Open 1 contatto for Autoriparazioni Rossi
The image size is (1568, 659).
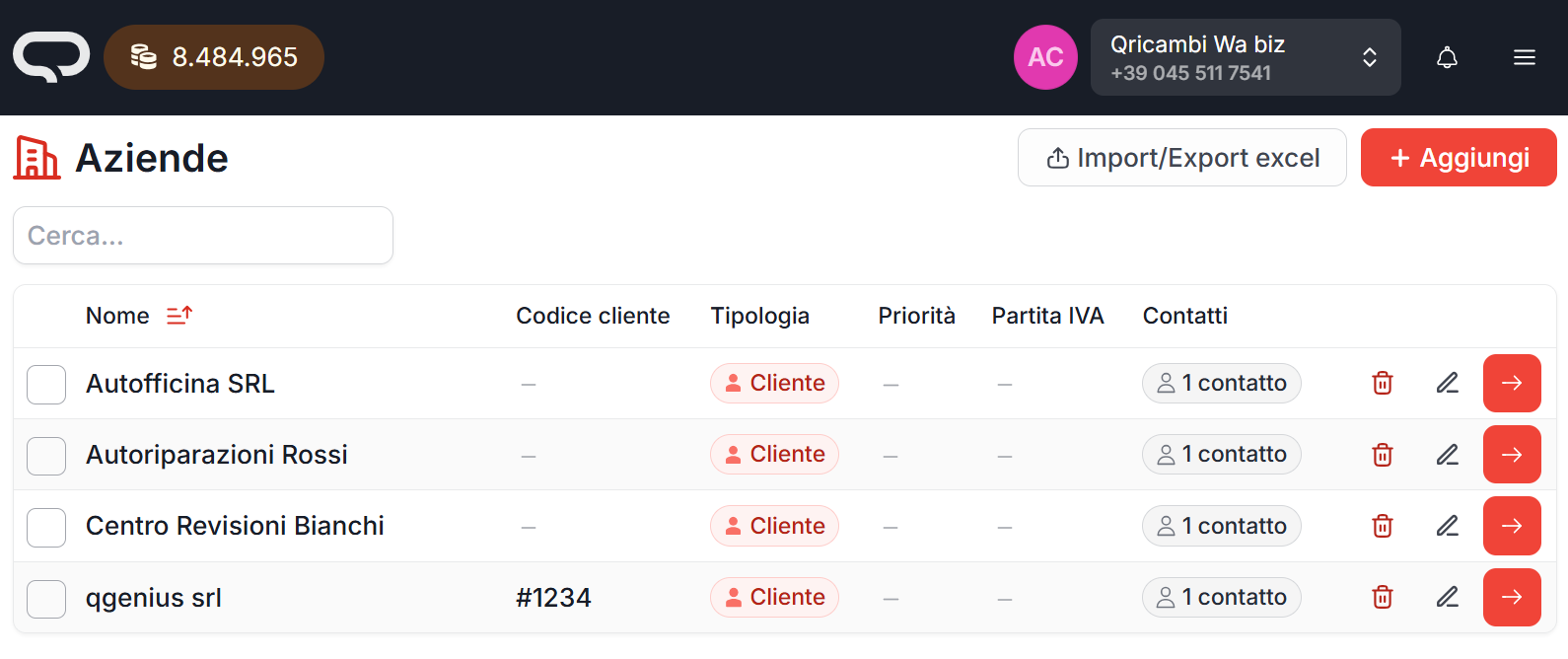1221,454
